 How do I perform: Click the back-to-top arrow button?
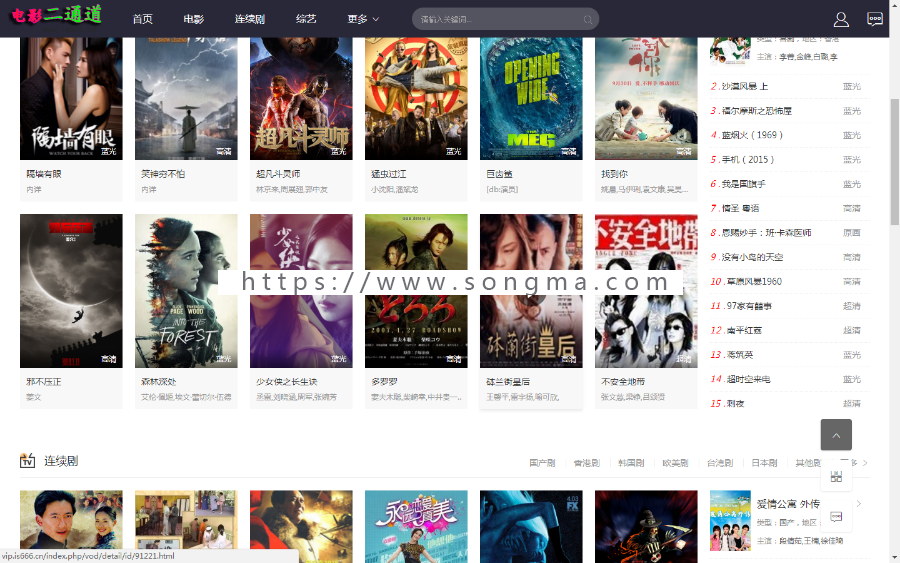point(836,434)
